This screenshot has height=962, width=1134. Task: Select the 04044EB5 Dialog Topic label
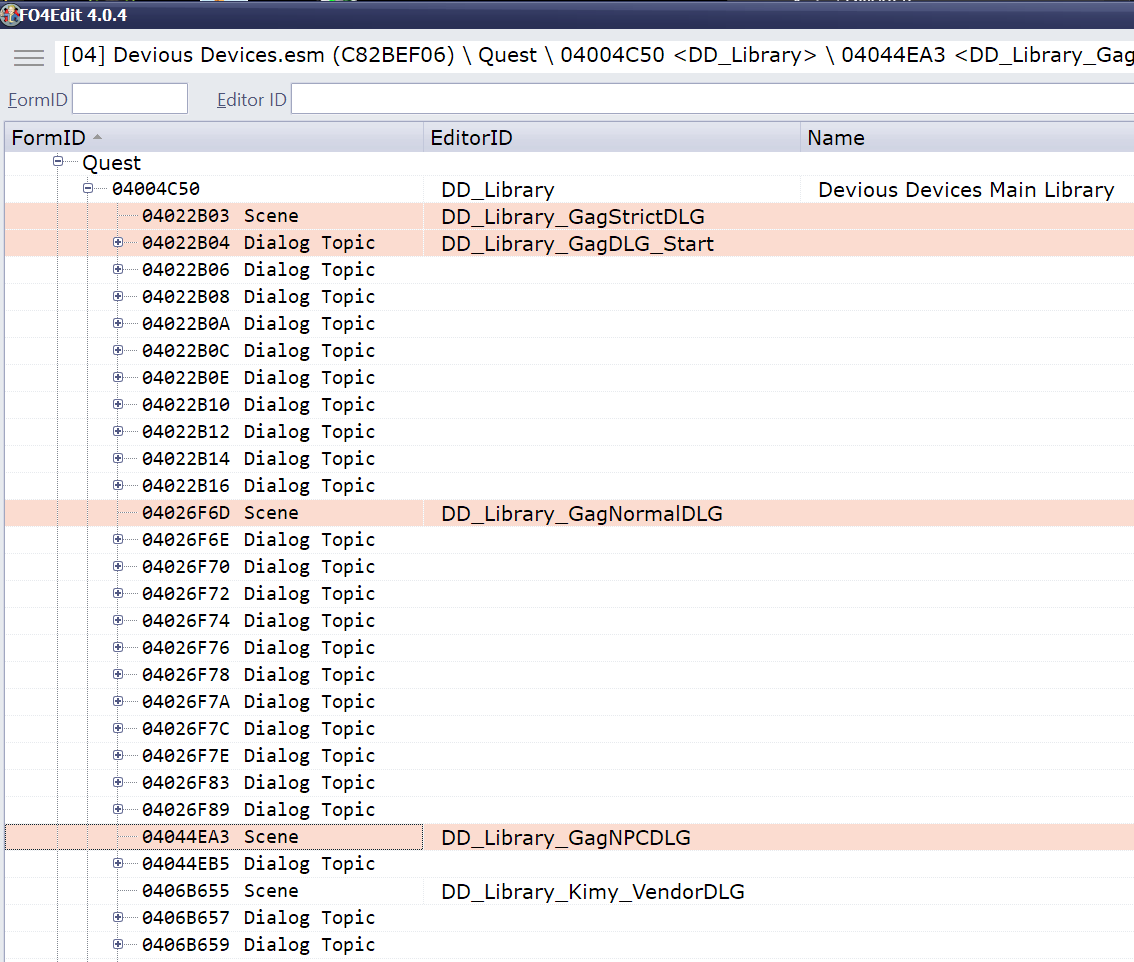click(258, 864)
